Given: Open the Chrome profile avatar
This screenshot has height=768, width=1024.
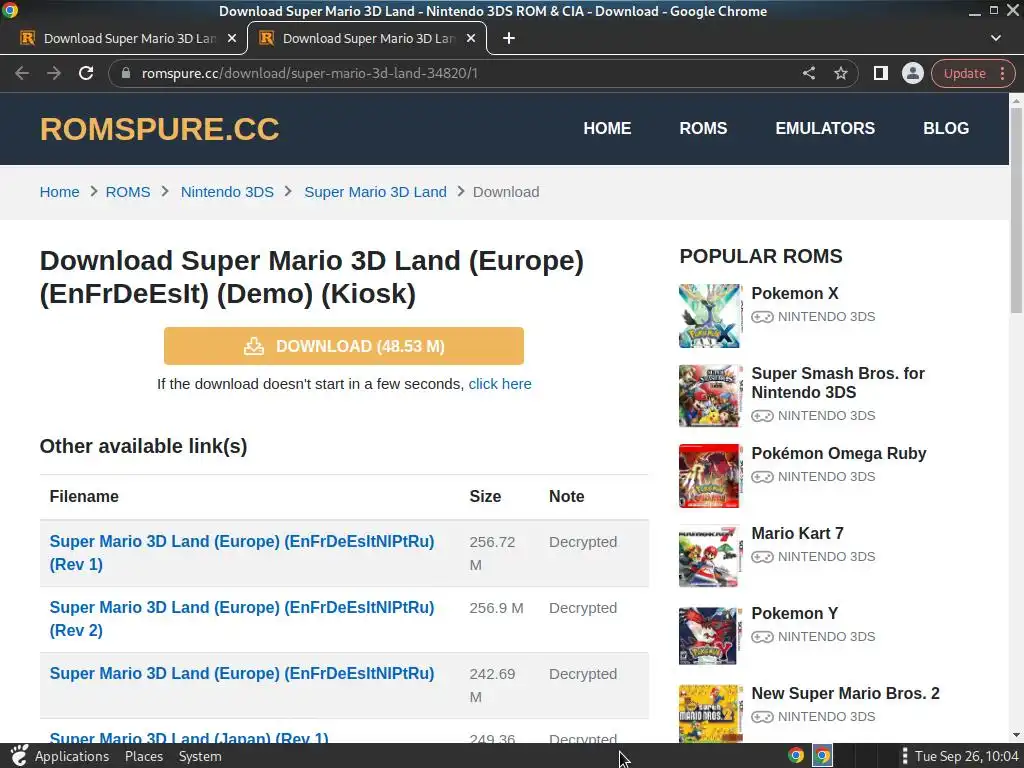Looking at the screenshot, I should tap(912, 73).
